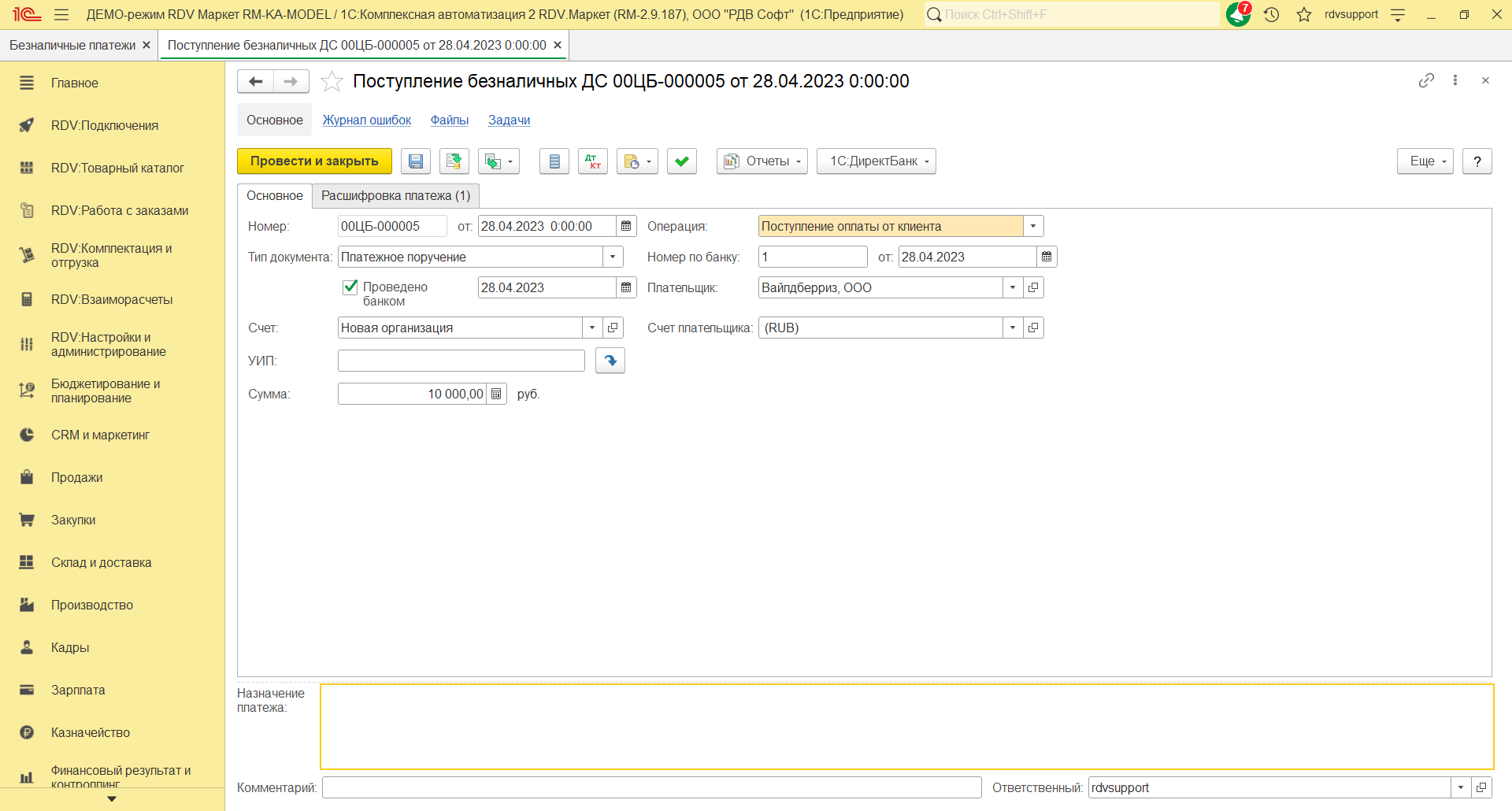Click into the Назначение платежа text area
This screenshot has height=811, width=1512.
pos(906,726)
